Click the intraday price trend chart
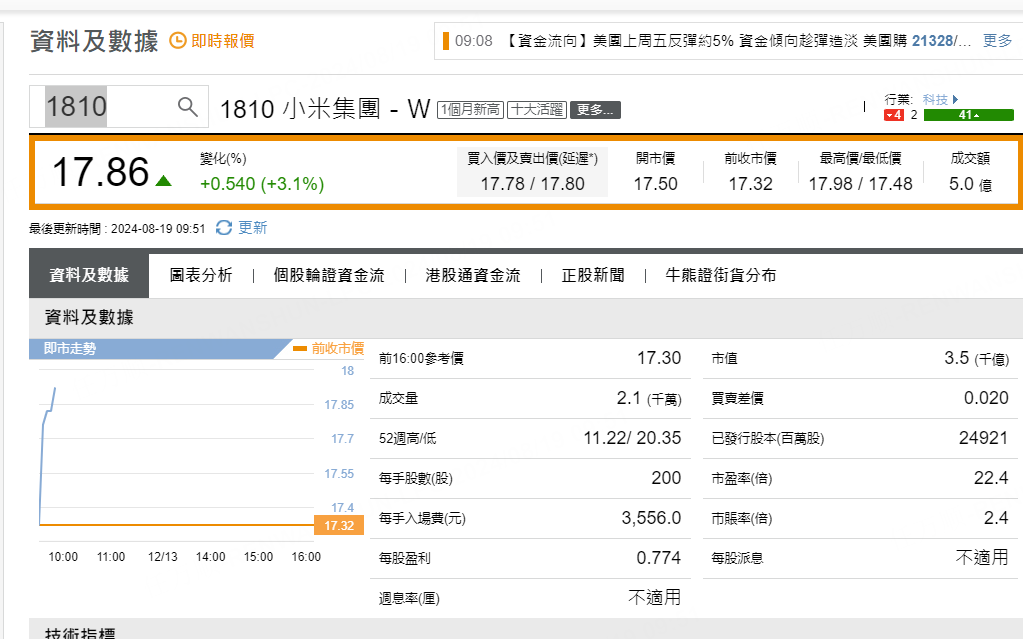 [x=177, y=457]
